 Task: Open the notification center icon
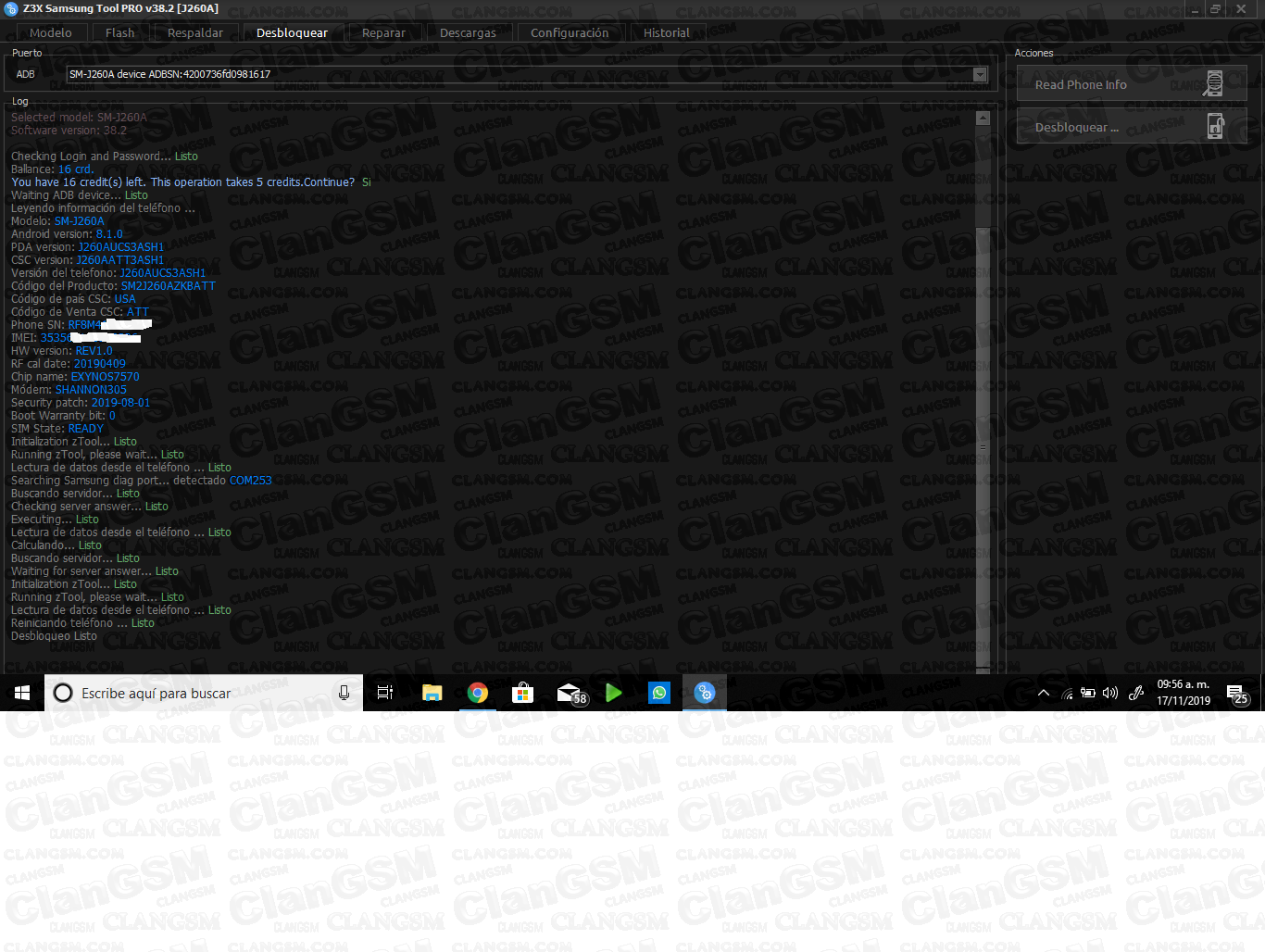tap(1237, 694)
